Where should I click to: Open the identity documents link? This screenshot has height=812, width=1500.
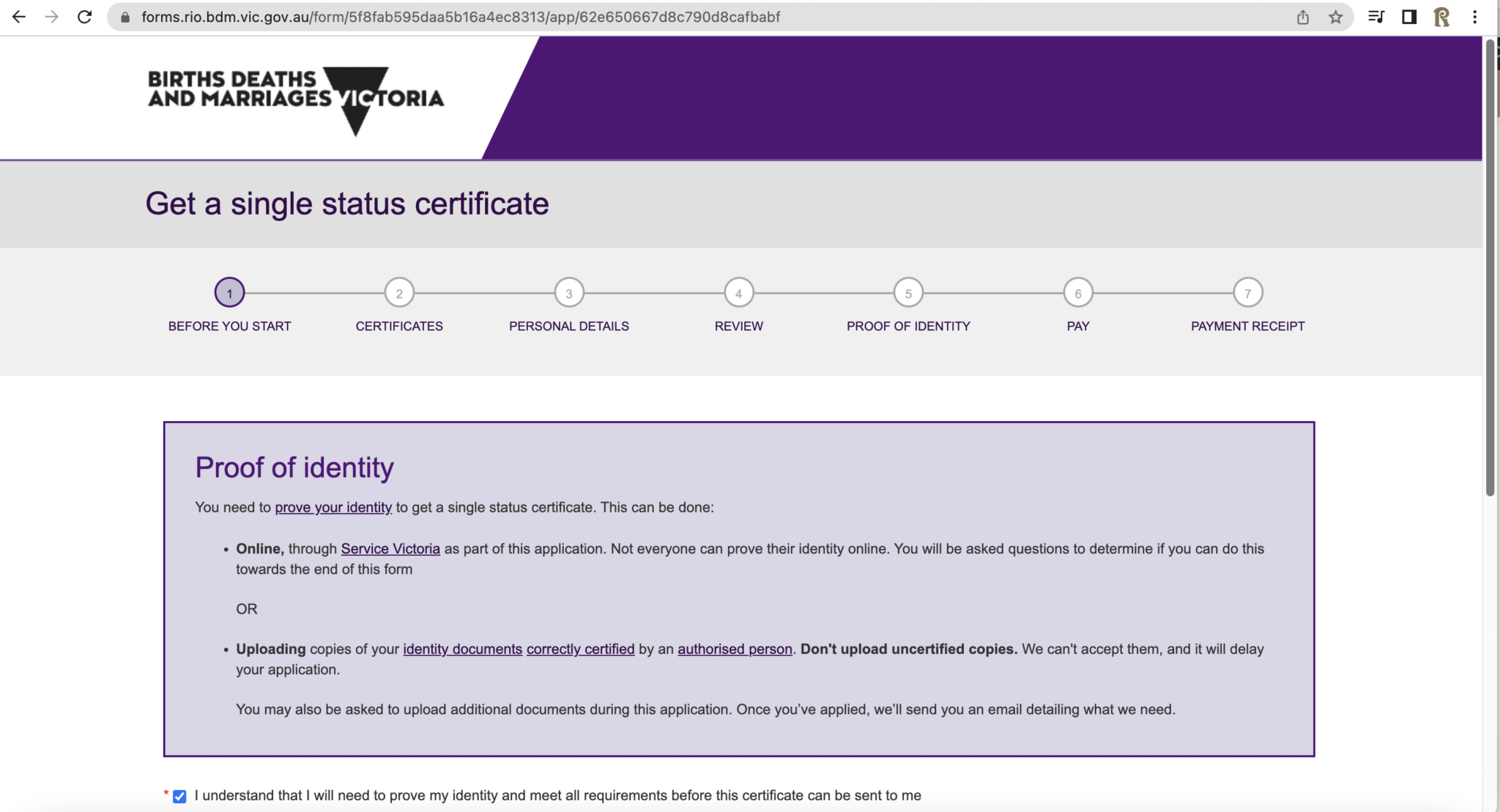(x=462, y=649)
